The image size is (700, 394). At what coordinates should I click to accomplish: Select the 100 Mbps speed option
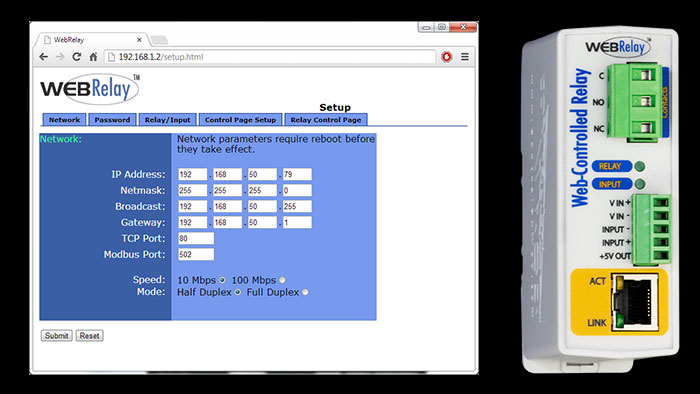pos(282,280)
